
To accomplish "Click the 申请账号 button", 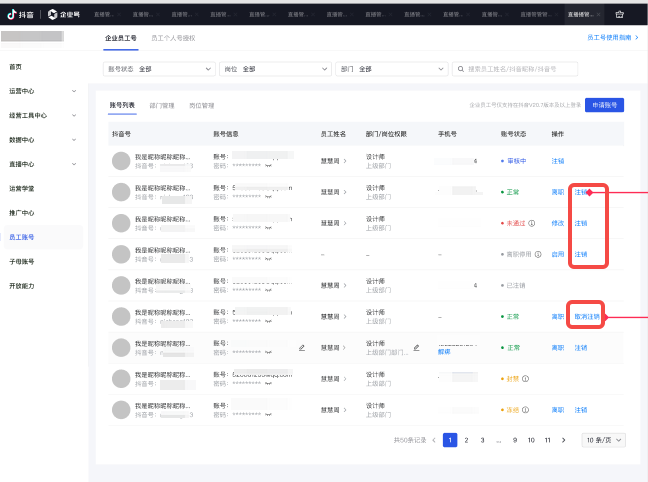I will coord(604,105).
